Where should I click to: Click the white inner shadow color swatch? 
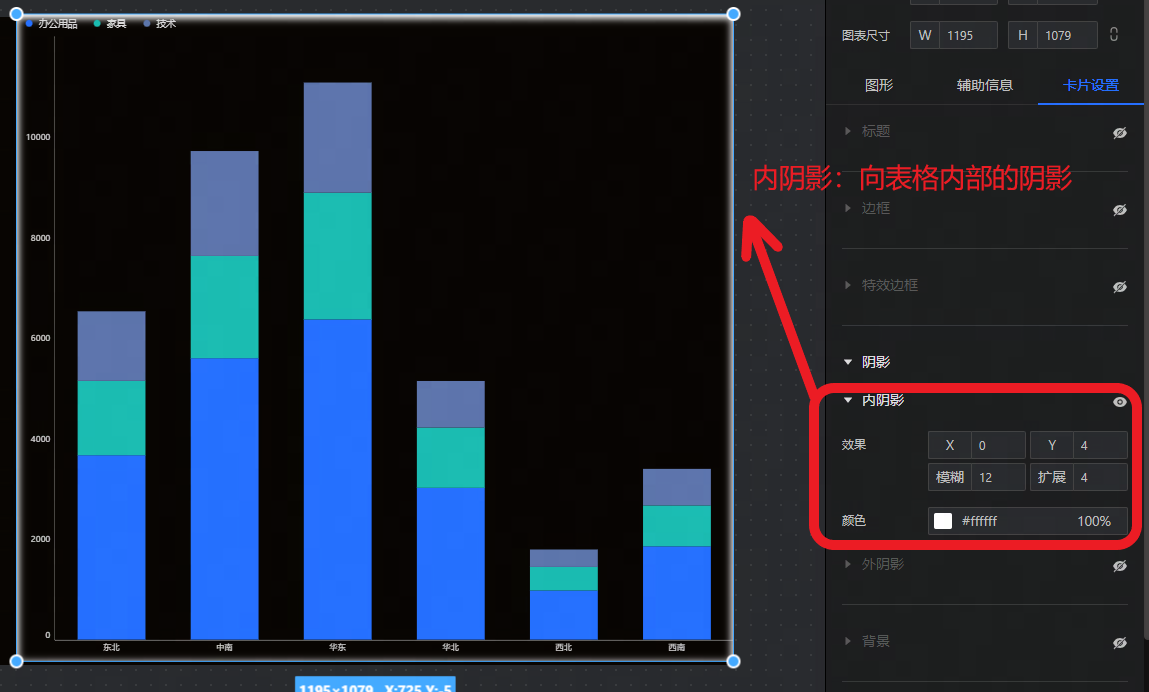(943, 521)
